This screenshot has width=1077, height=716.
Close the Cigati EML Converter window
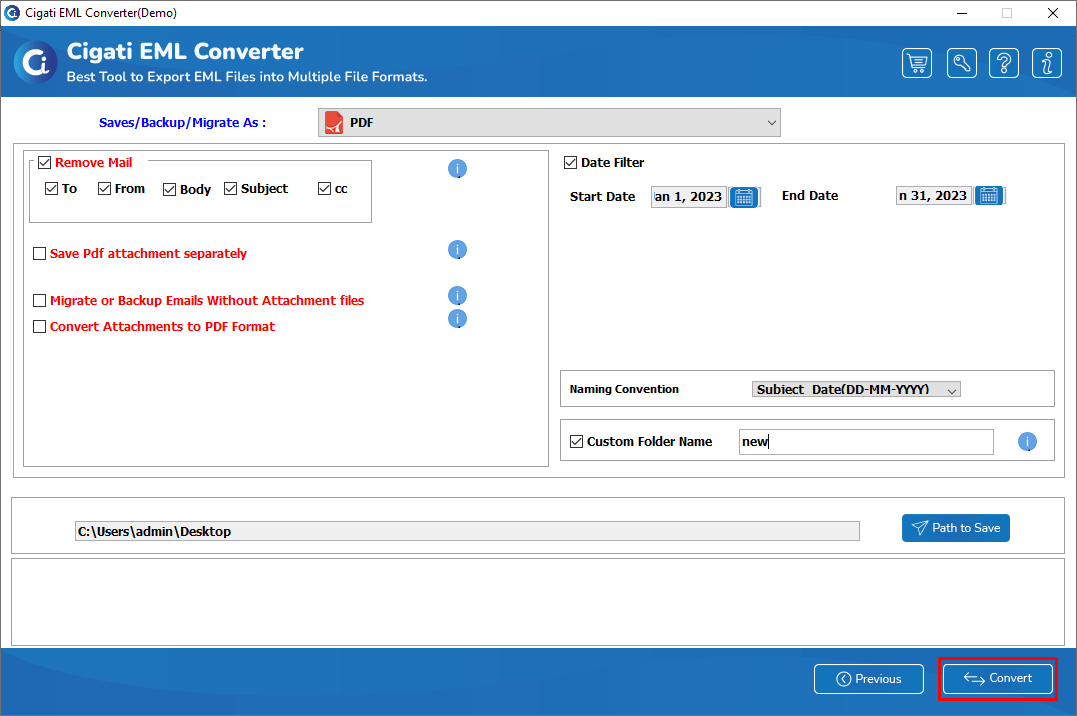(1052, 13)
